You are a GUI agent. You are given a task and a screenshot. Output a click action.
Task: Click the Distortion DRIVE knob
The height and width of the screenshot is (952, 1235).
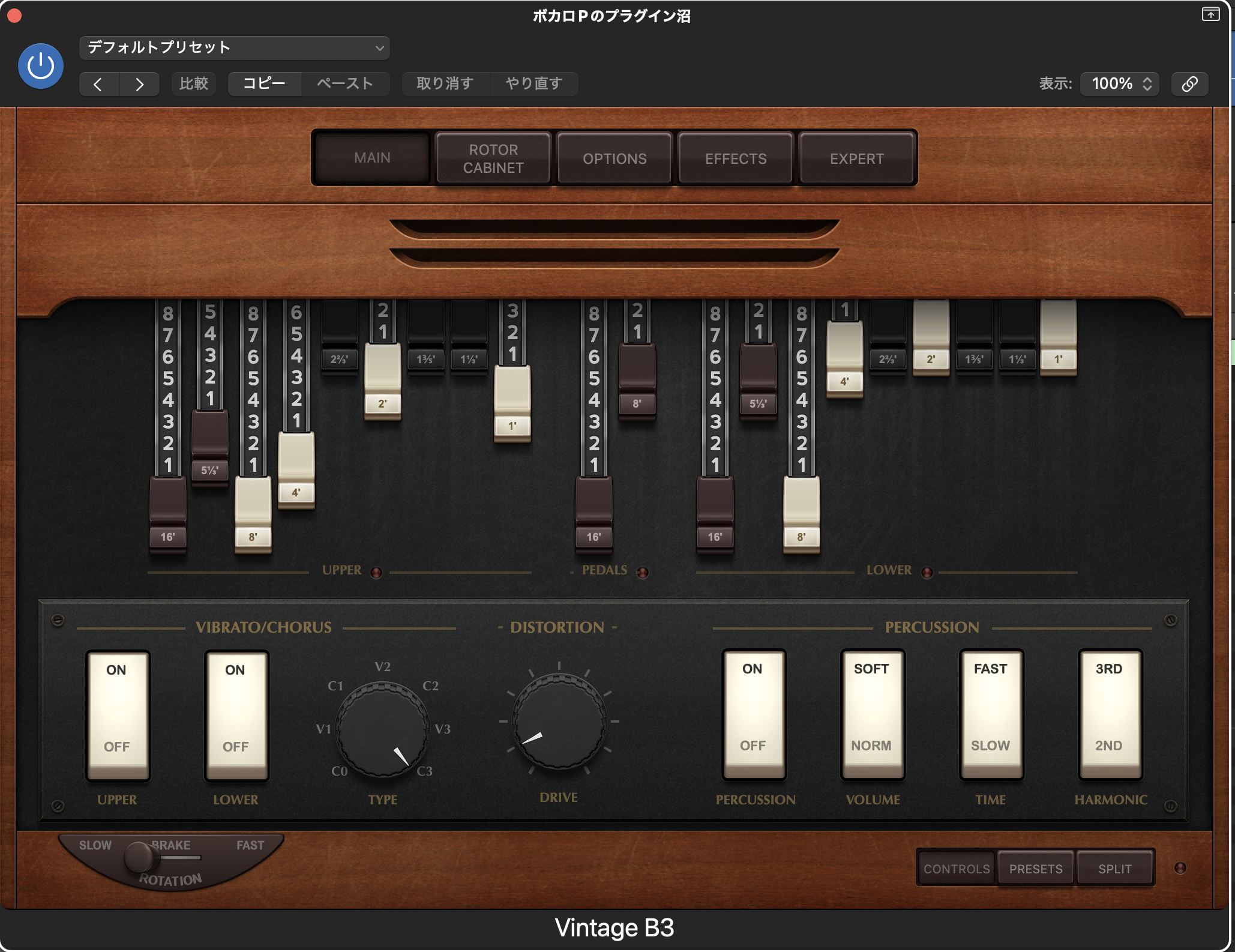(559, 720)
